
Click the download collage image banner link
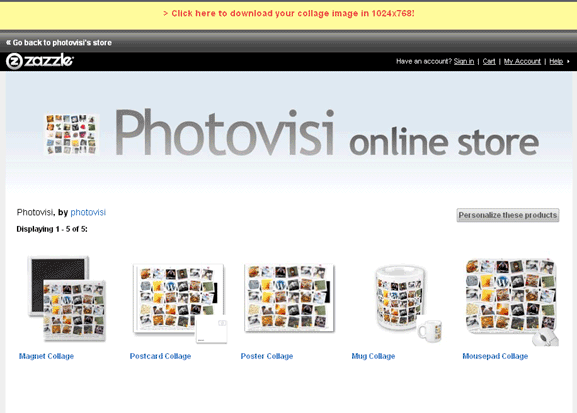click(x=288, y=14)
